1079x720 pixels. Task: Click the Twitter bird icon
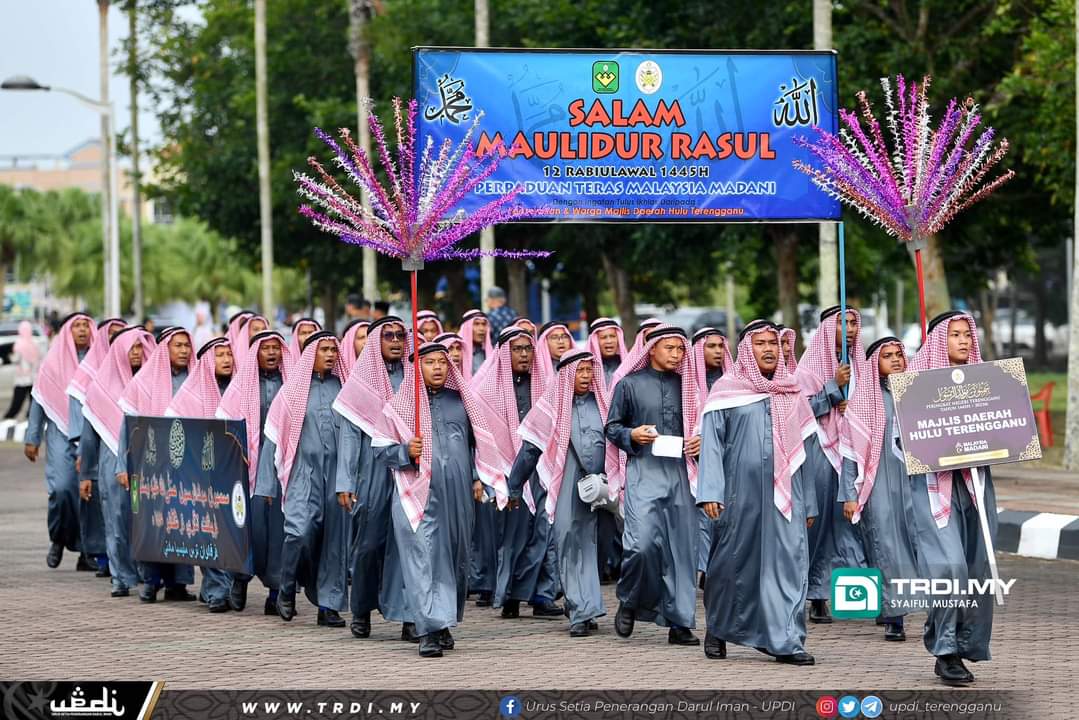tap(849, 706)
